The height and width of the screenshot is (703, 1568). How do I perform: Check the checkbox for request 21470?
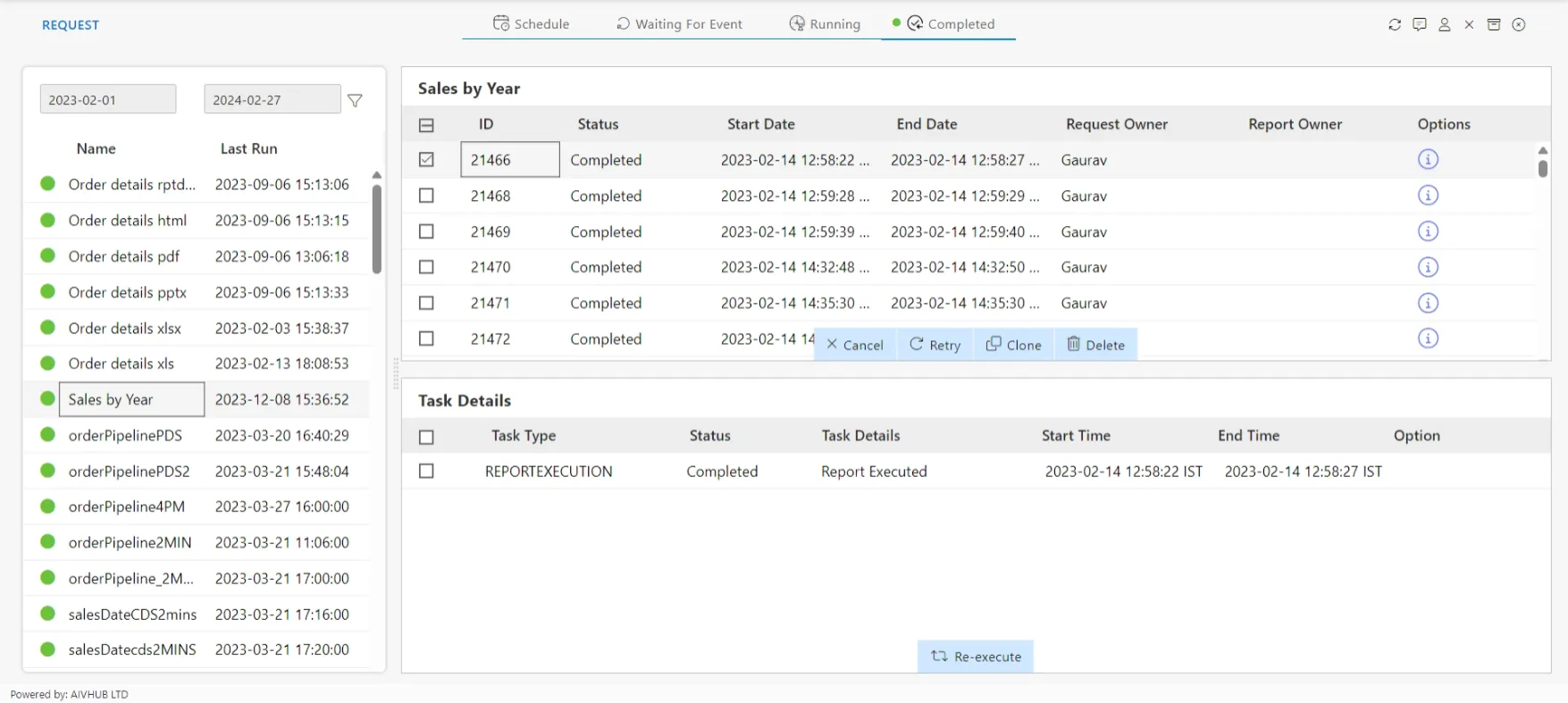(426, 267)
